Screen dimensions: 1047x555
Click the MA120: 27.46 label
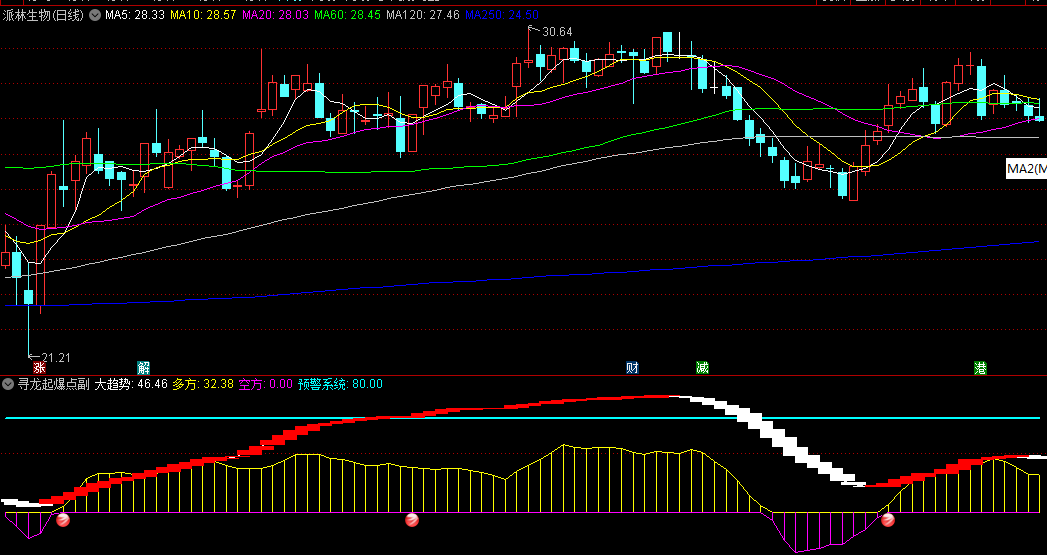(x=423, y=15)
